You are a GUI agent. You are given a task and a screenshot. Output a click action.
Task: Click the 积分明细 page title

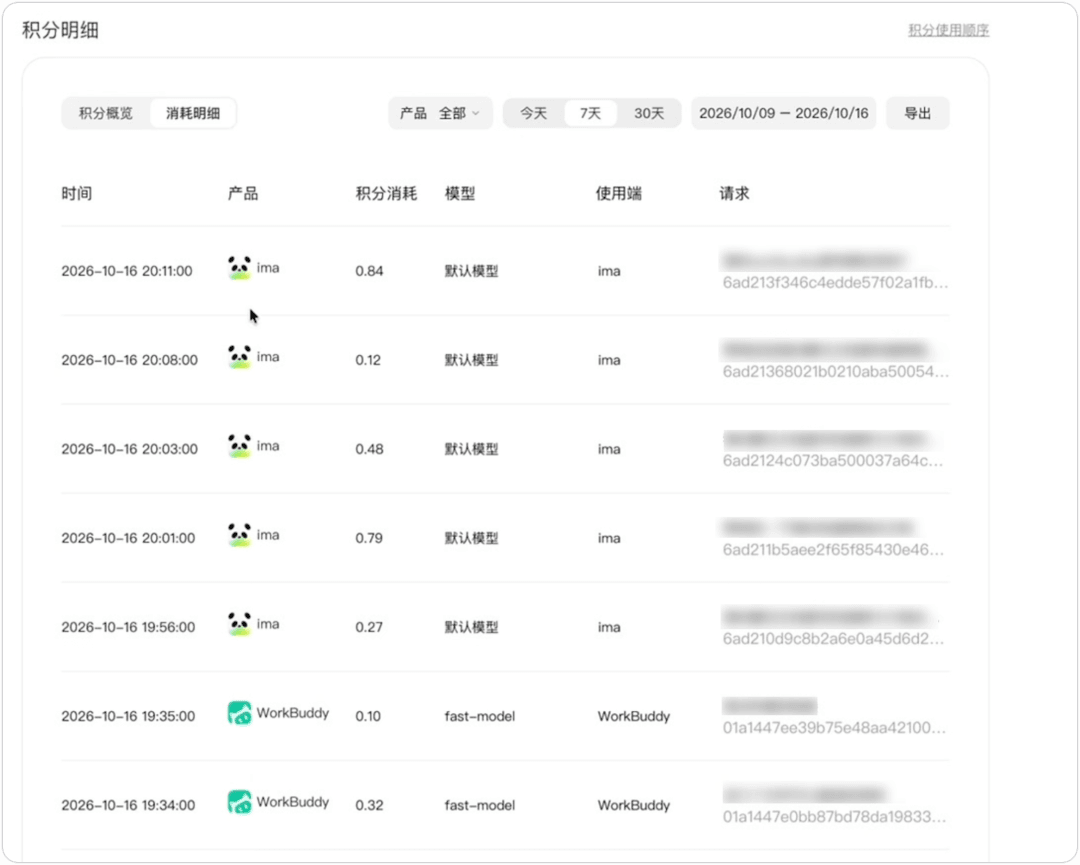click(x=61, y=30)
